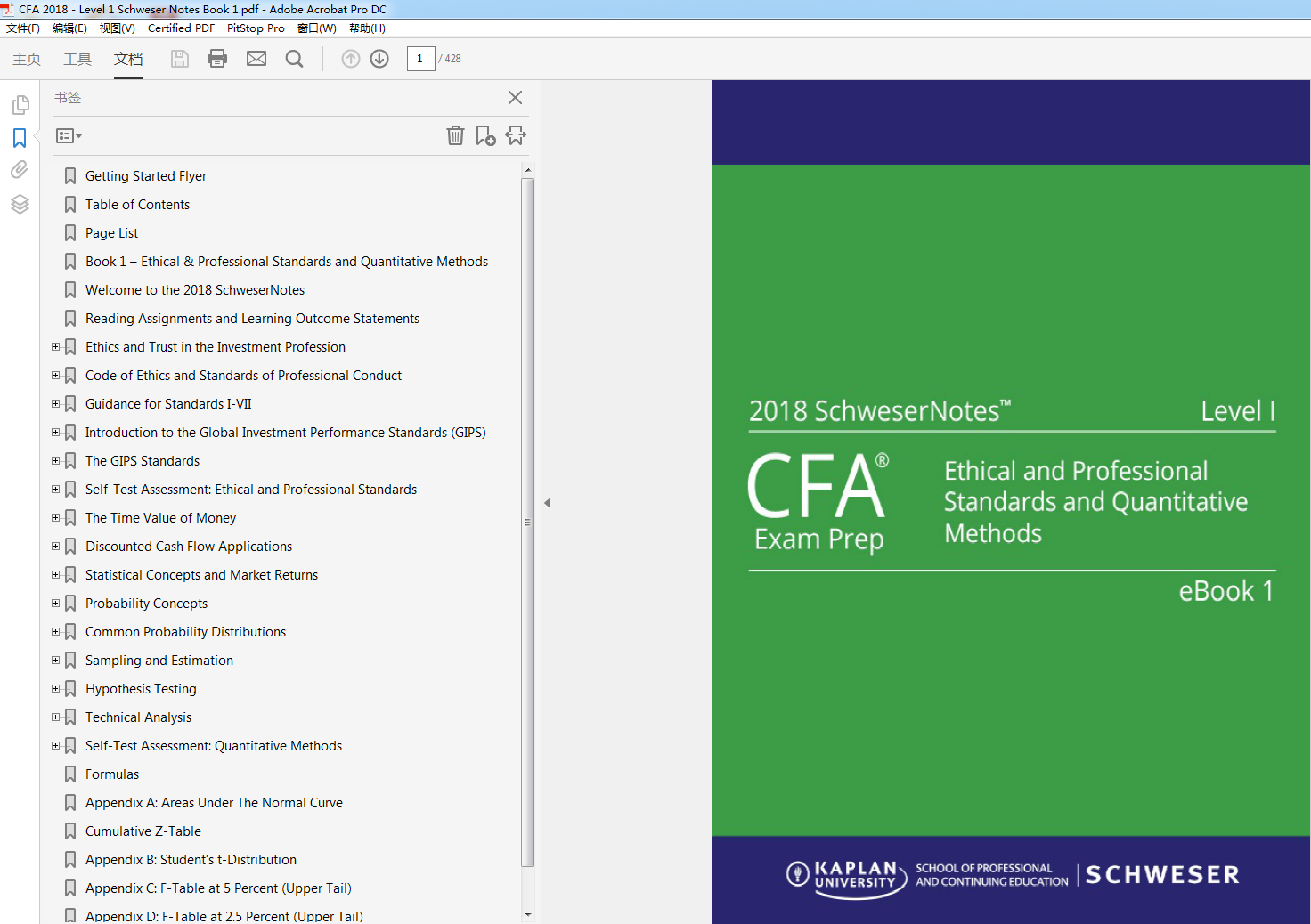Open Appendix C: F-Table at 5 Percent

pyautogui.click(x=218, y=888)
